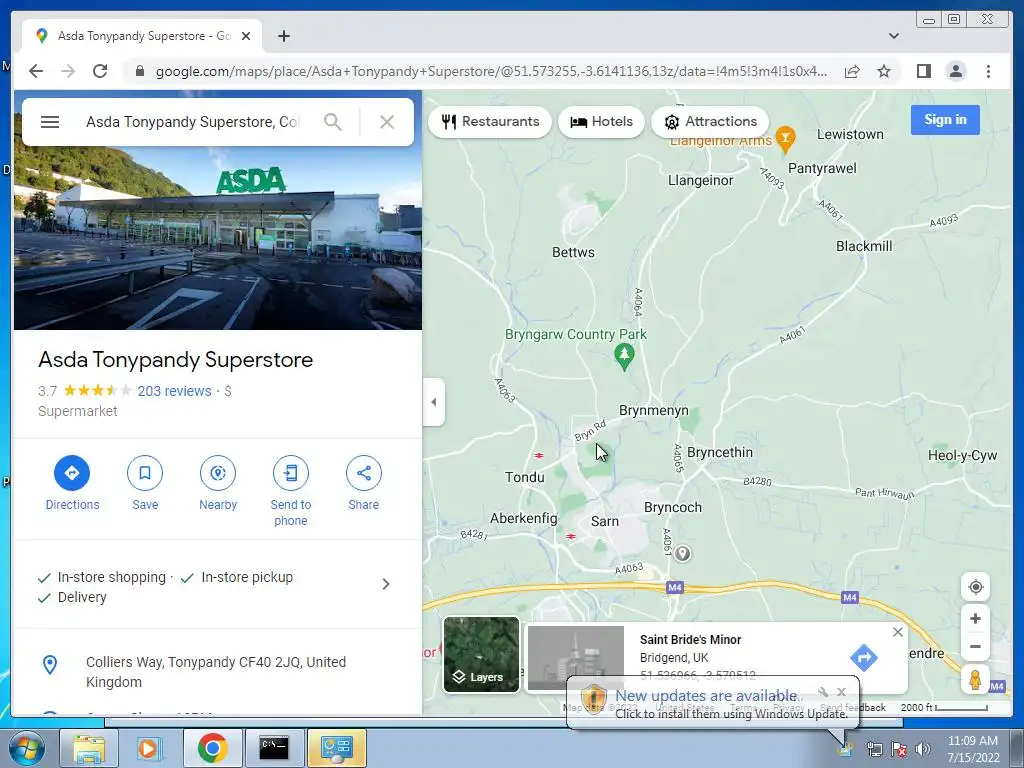Share this place
The height and width of the screenshot is (768, 1024).
point(364,473)
